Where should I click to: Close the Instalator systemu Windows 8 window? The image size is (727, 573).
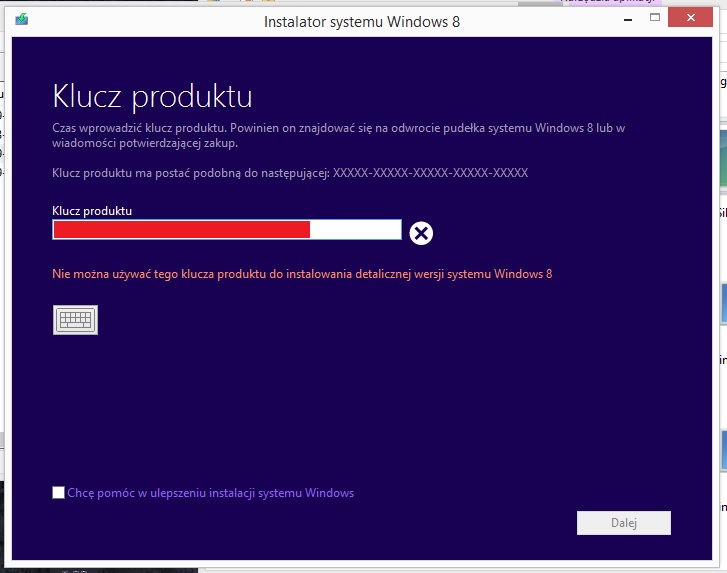690,18
